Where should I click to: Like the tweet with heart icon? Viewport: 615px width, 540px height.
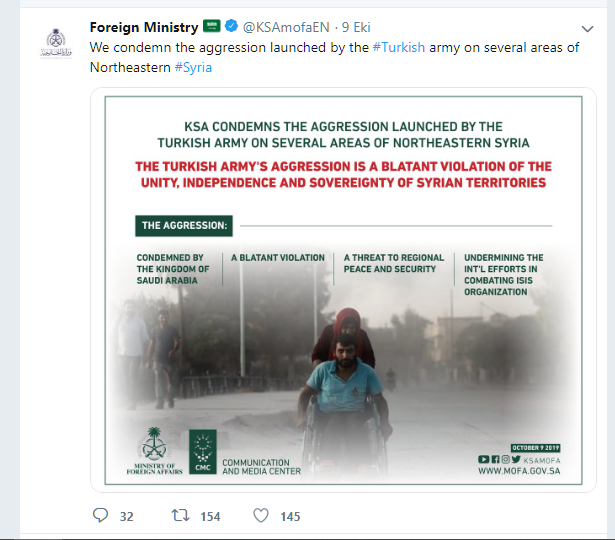[261, 516]
